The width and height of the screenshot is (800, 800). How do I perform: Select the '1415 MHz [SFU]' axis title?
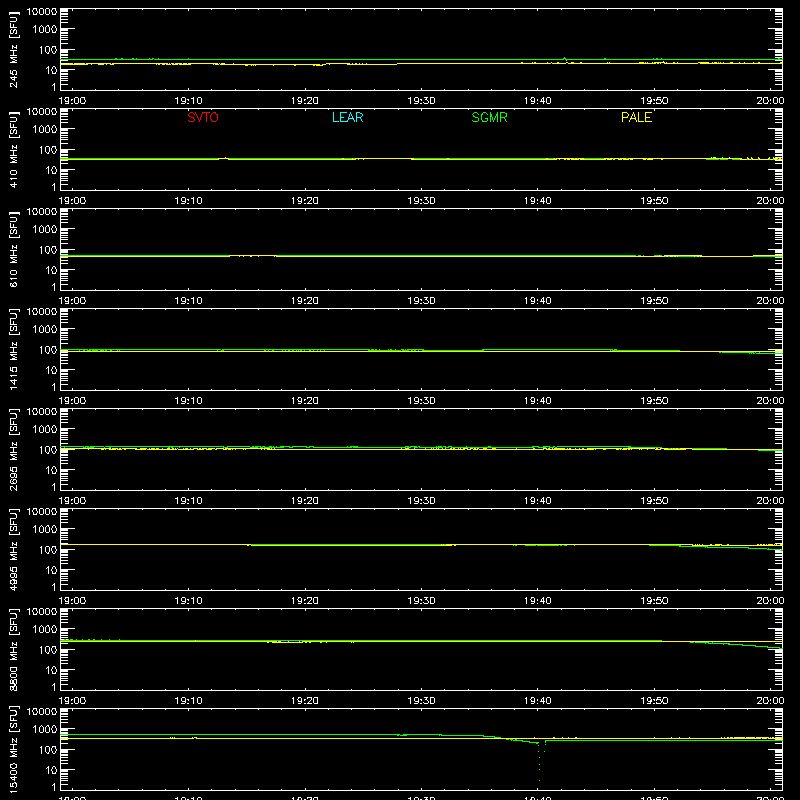click(14, 349)
